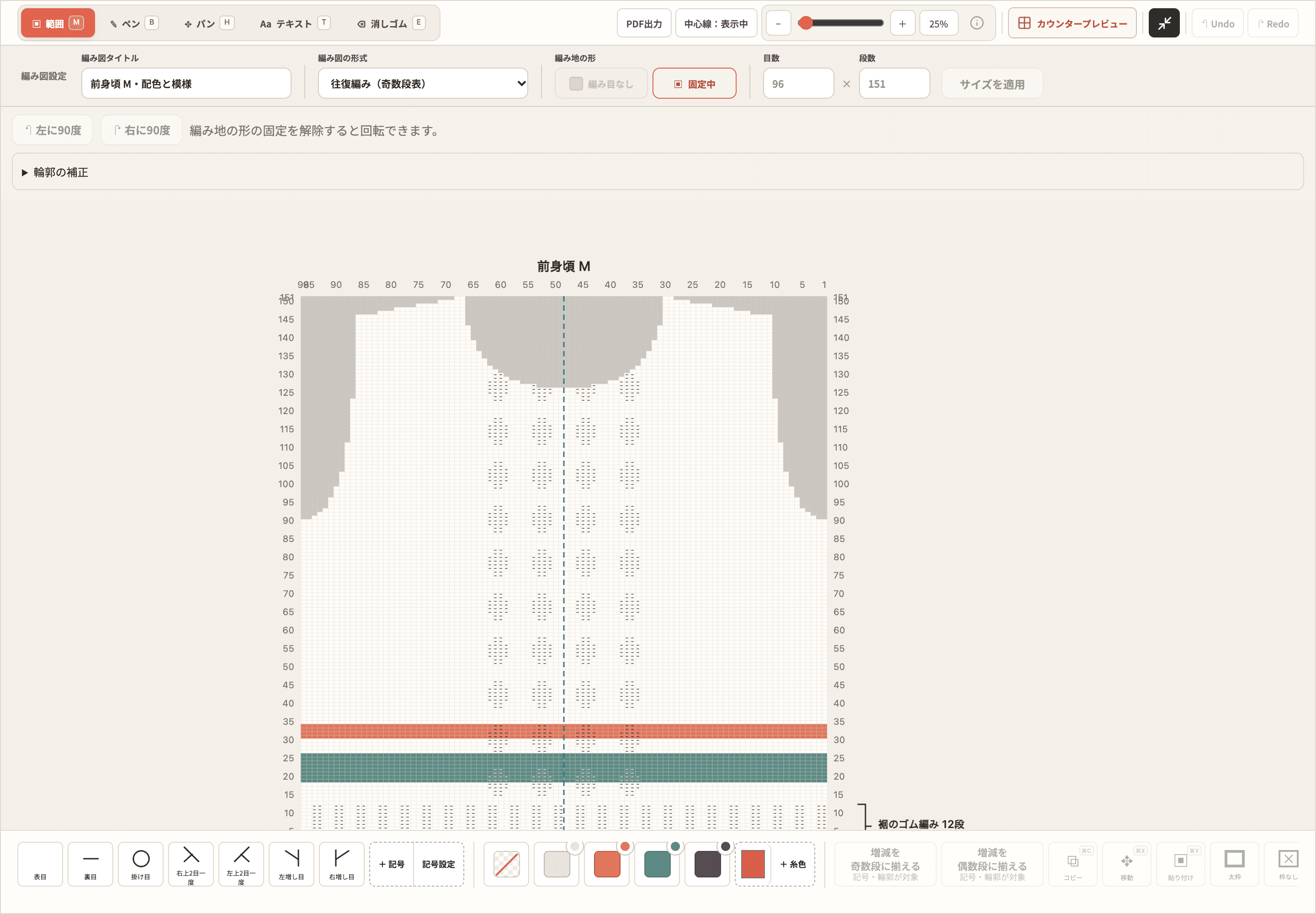Select the 右増し目 increase symbol

(342, 864)
